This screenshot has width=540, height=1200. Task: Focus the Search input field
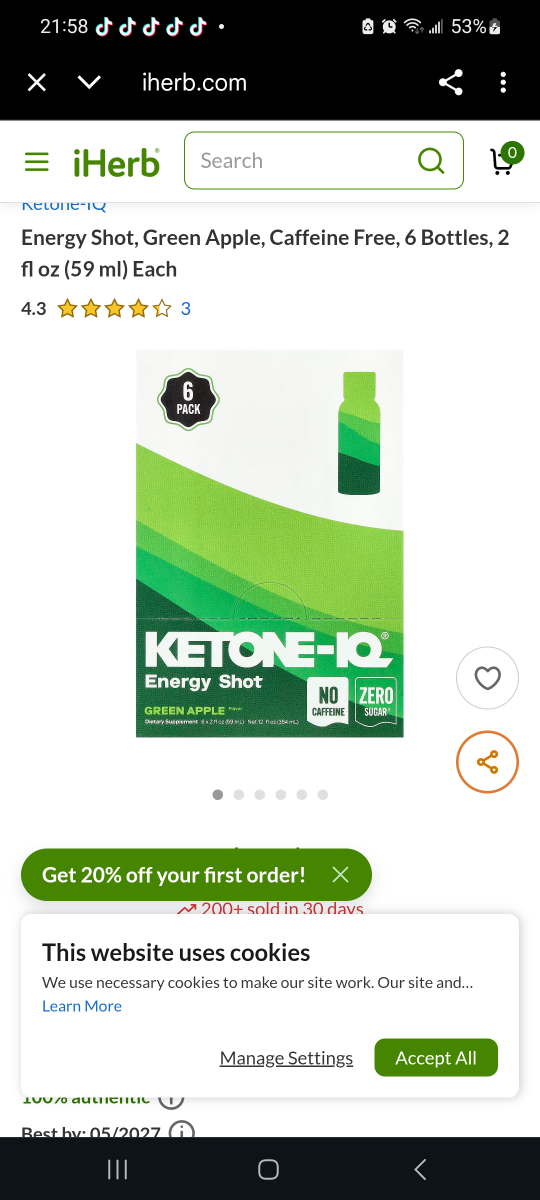click(x=324, y=160)
